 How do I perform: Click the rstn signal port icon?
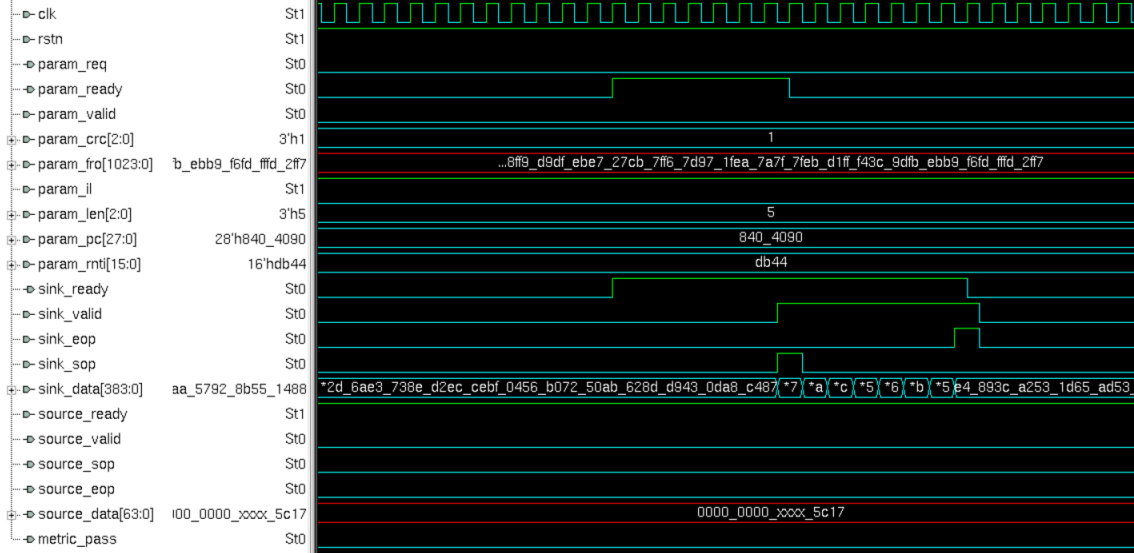point(27,39)
